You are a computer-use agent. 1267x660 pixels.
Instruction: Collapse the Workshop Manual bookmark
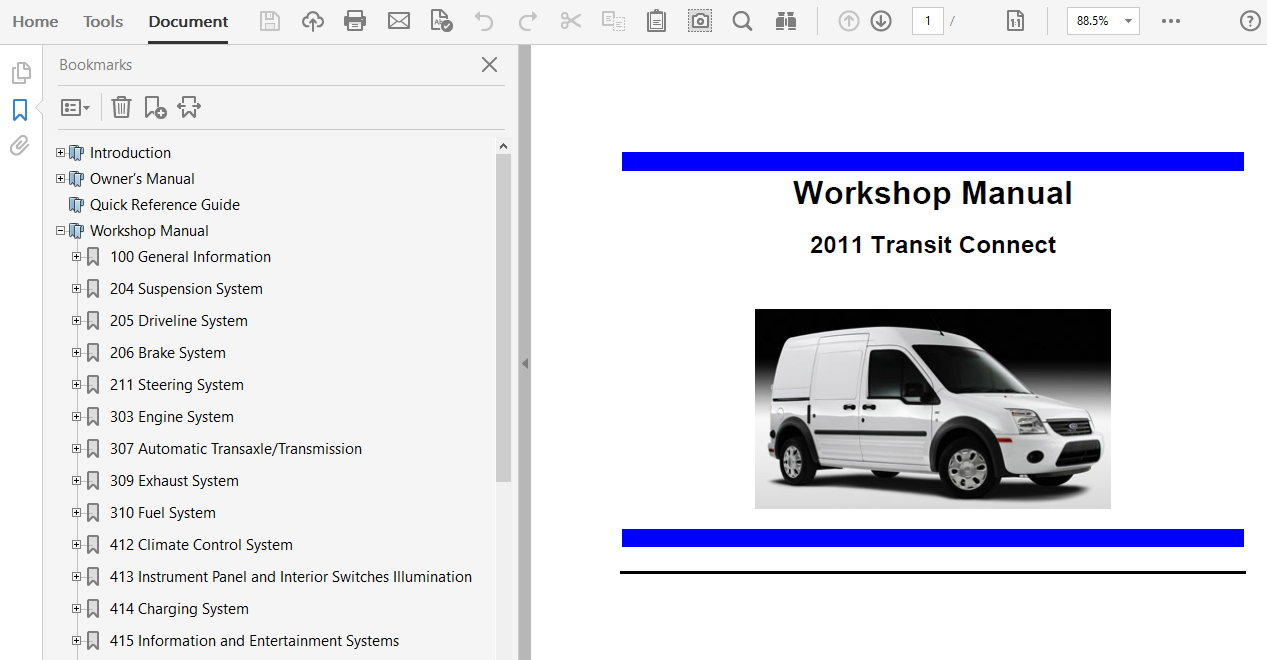61,231
